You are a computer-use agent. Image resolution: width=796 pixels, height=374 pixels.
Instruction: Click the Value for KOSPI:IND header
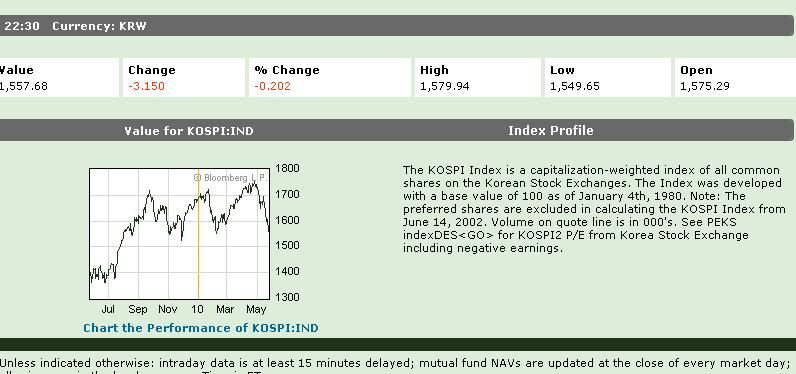tap(189, 131)
